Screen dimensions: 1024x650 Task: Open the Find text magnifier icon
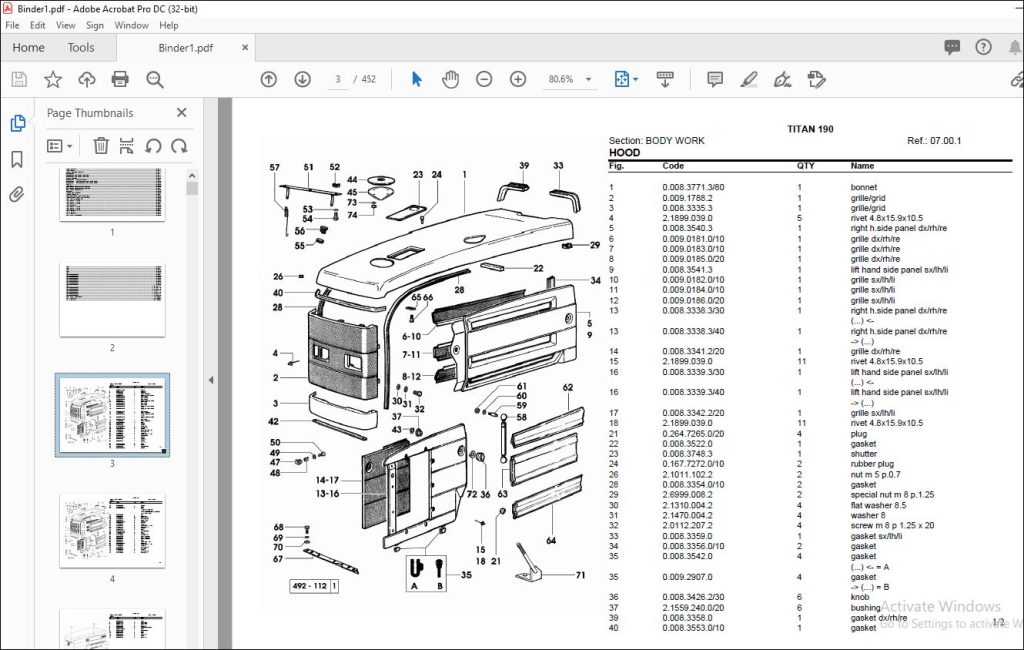click(155, 79)
